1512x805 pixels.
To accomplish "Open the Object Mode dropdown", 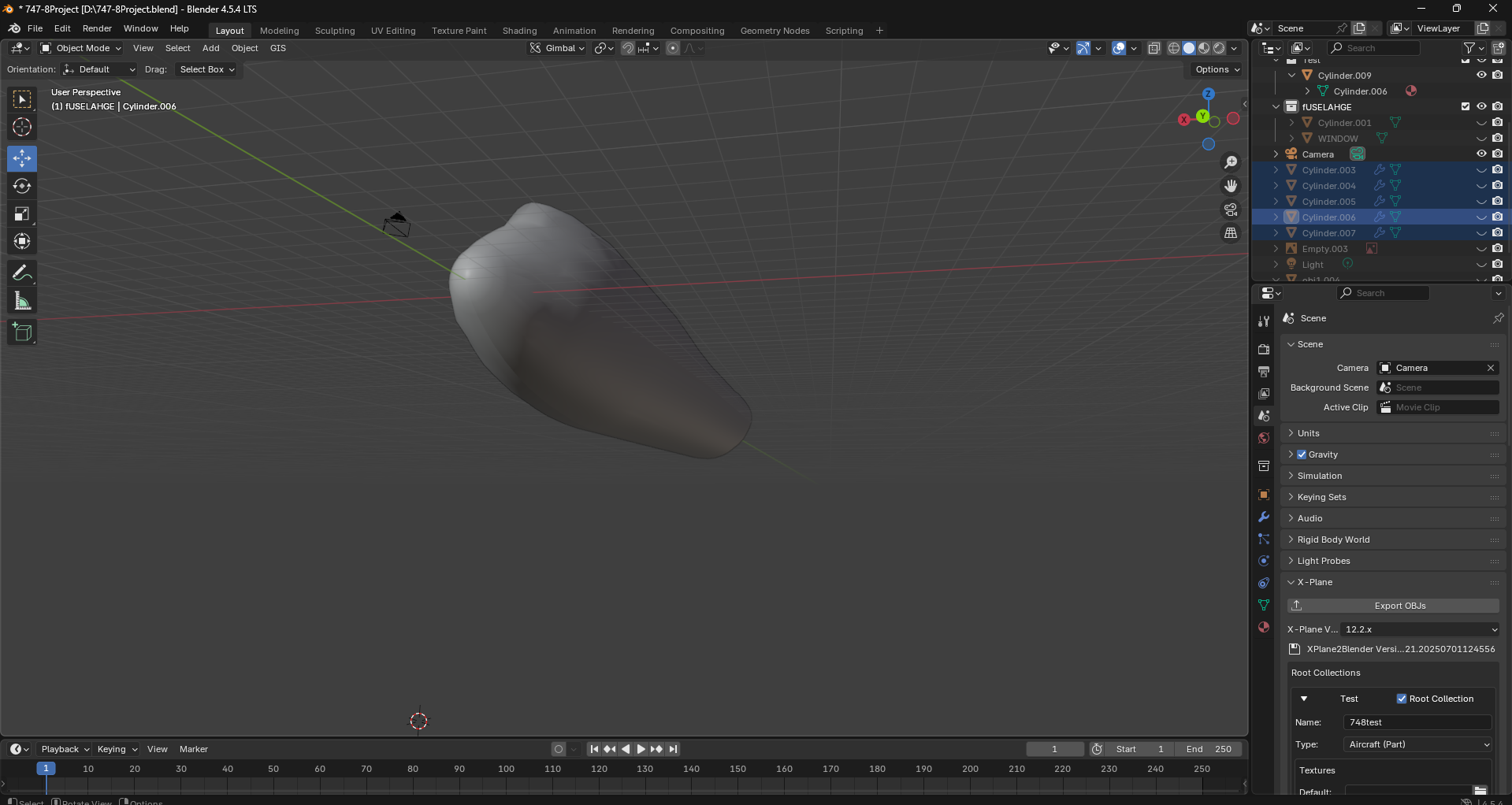I will pyautogui.click(x=81, y=48).
